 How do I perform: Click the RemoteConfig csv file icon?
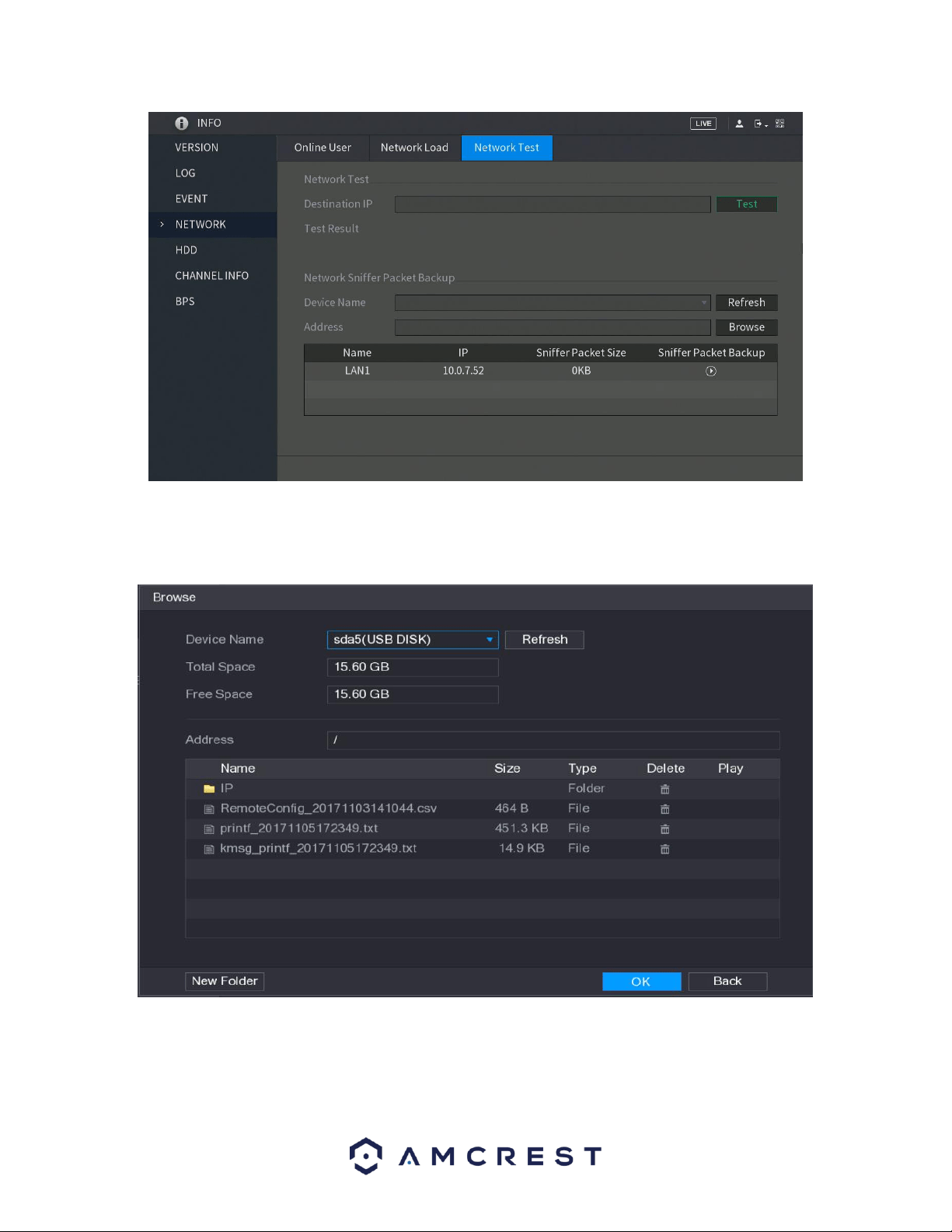[x=209, y=809]
